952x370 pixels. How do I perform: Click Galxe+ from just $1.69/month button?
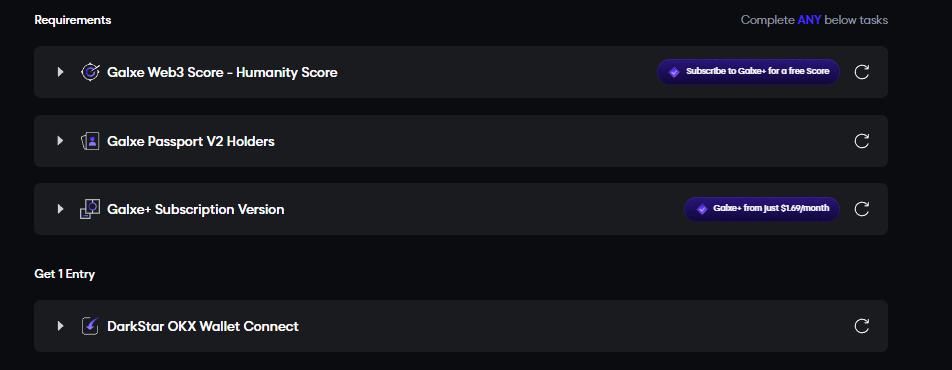pos(762,209)
